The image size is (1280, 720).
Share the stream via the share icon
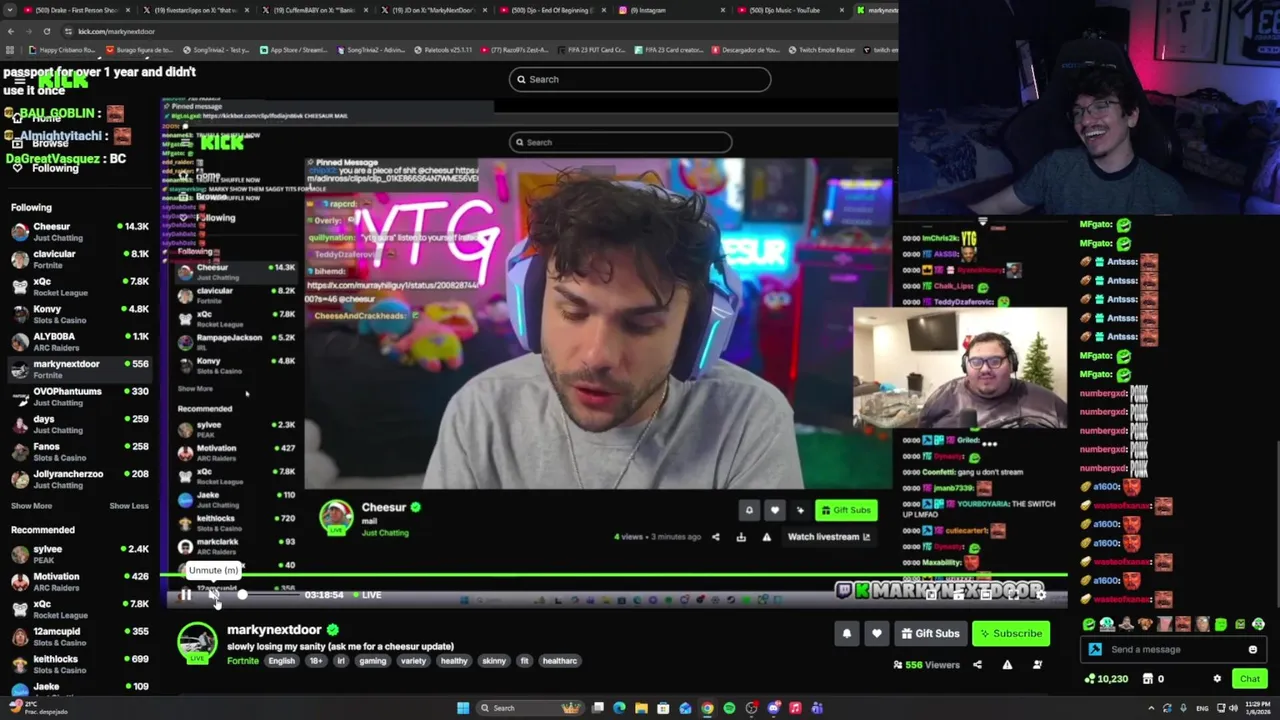pos(977,665)
